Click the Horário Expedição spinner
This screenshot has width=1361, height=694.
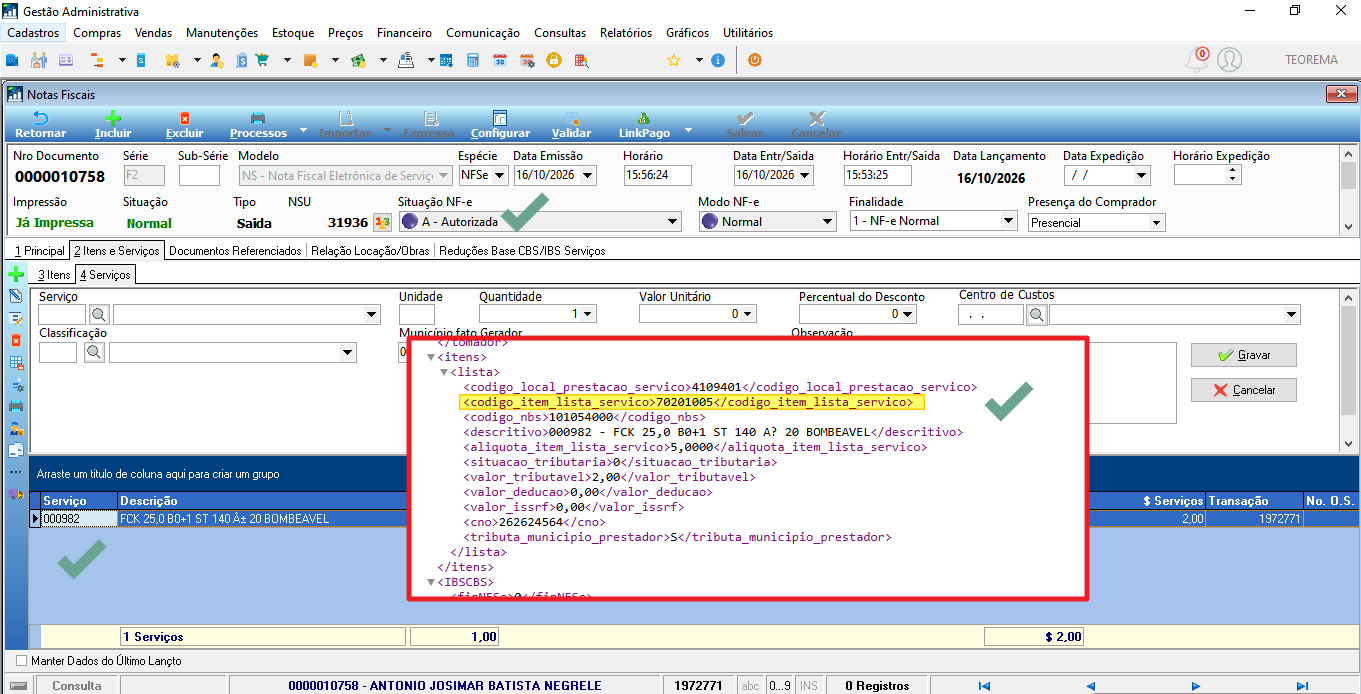[1232, 175]
